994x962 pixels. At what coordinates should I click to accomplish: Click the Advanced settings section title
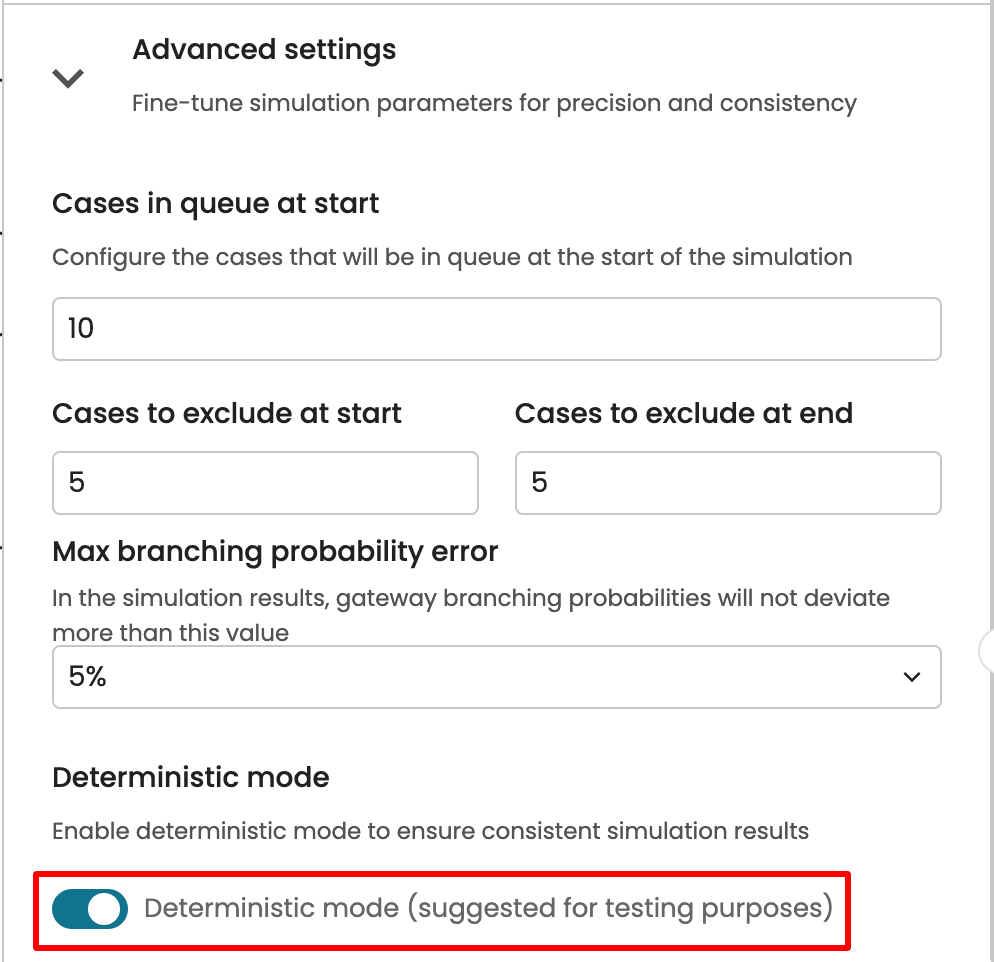[x=264, y=49]
